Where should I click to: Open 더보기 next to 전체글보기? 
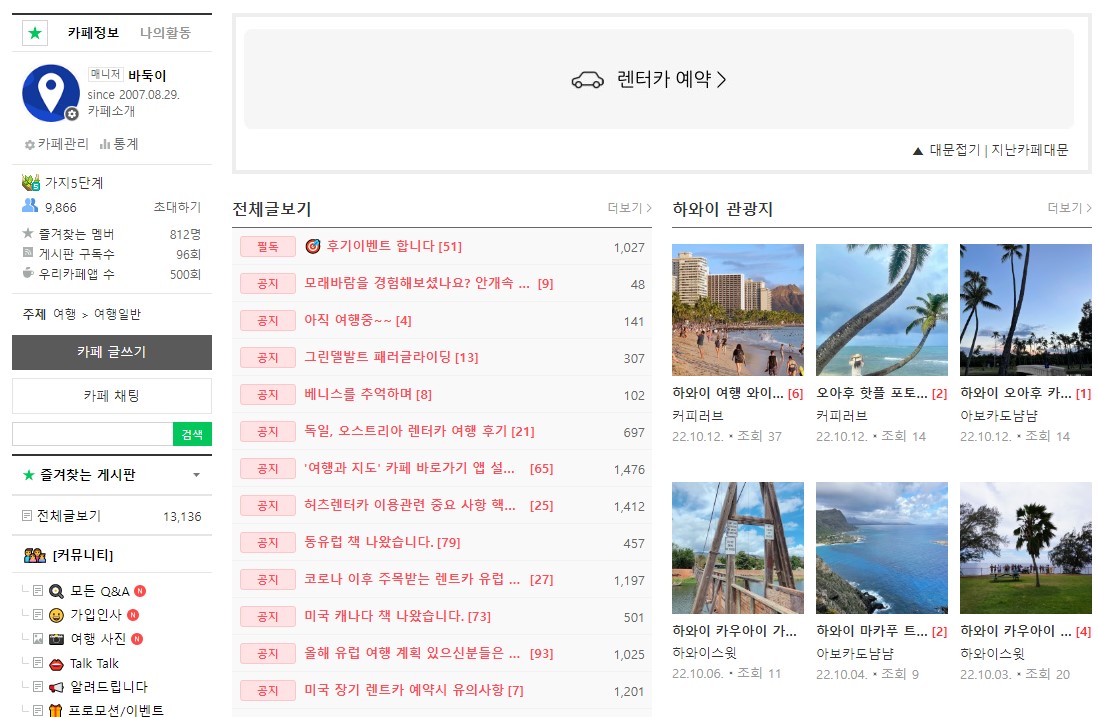[x=629, y=208]
